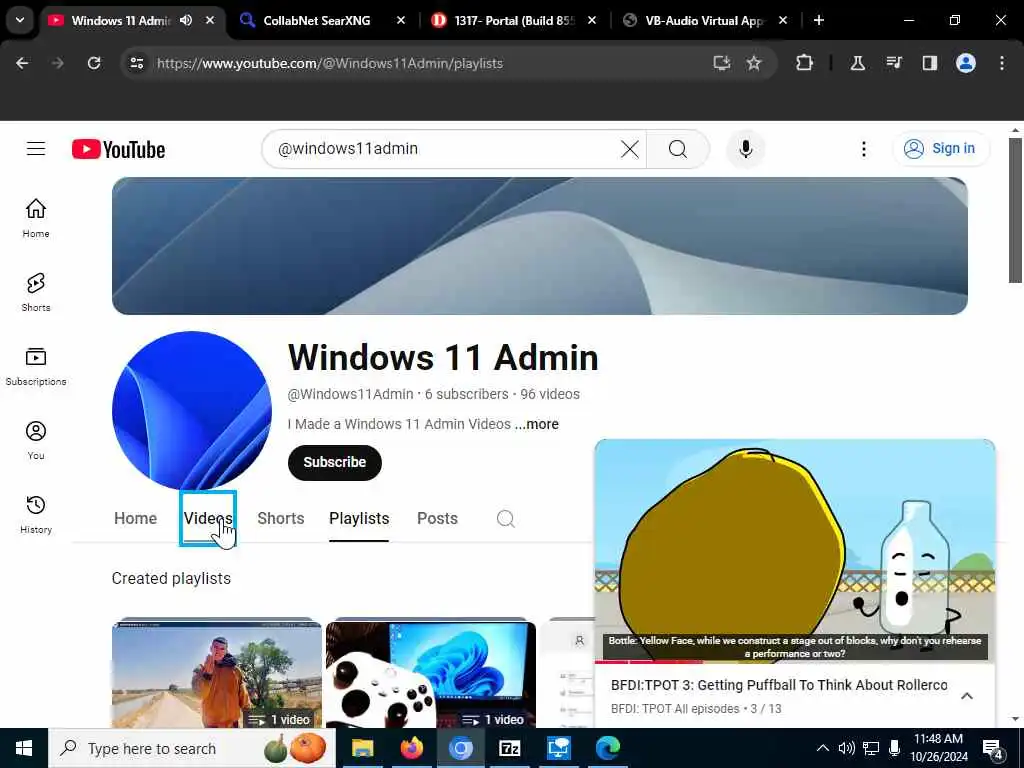
Task: Select the Playlists tab
Action: point(359,519)
